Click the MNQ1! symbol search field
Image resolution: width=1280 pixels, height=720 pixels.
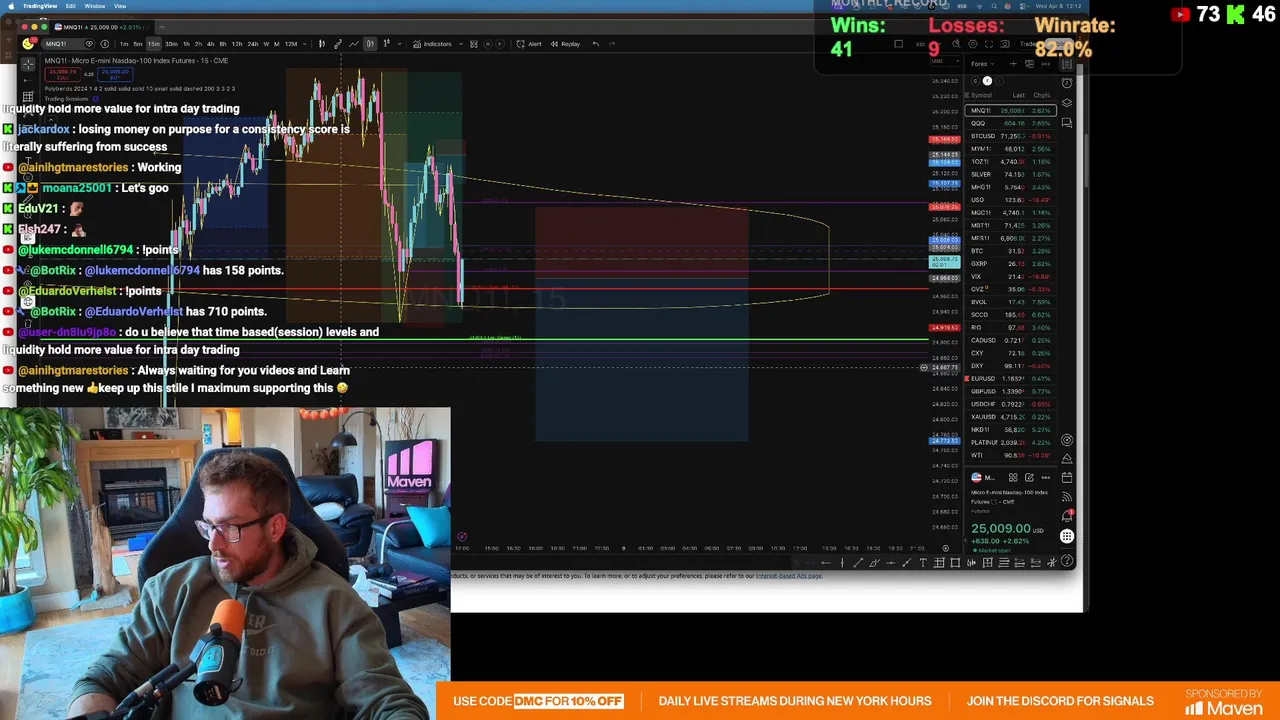[x=68, y=44]
